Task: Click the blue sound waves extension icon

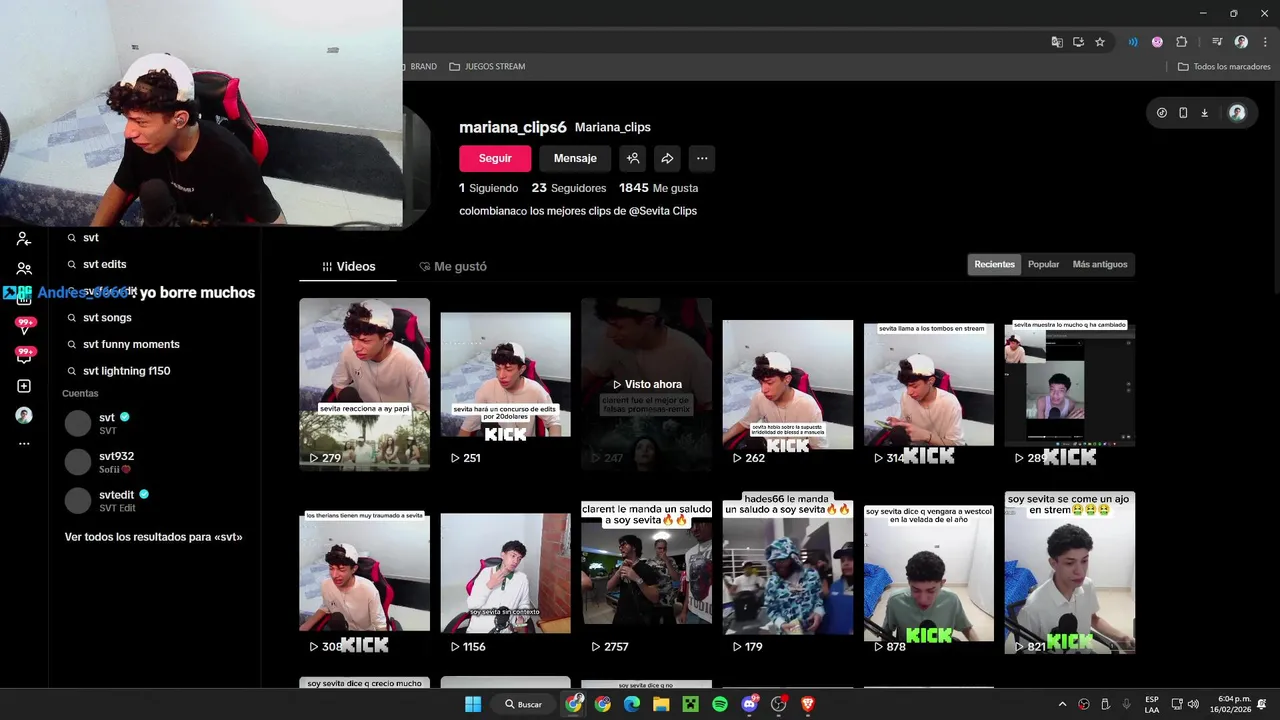Action: click(1133, 42)
